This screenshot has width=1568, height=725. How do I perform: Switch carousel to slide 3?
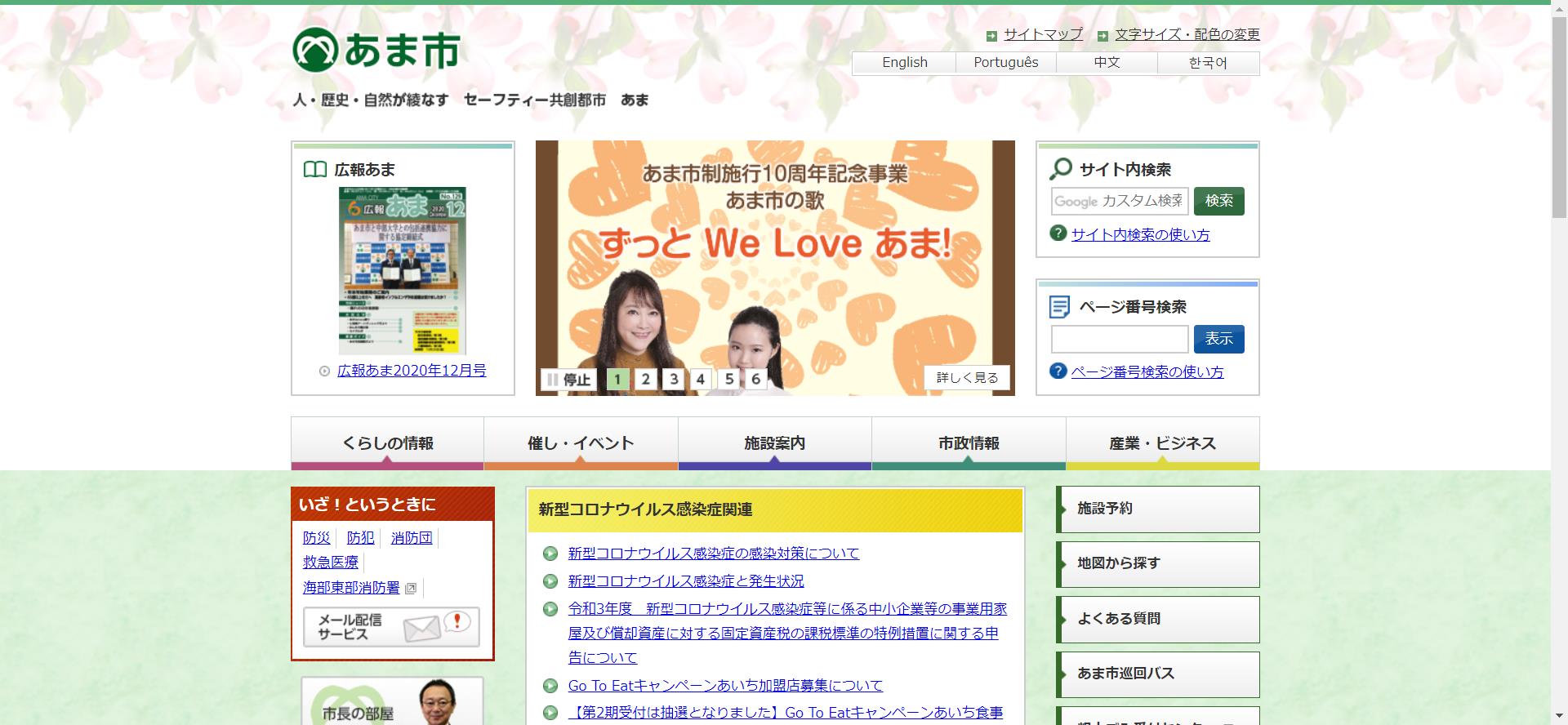[674, 379]
